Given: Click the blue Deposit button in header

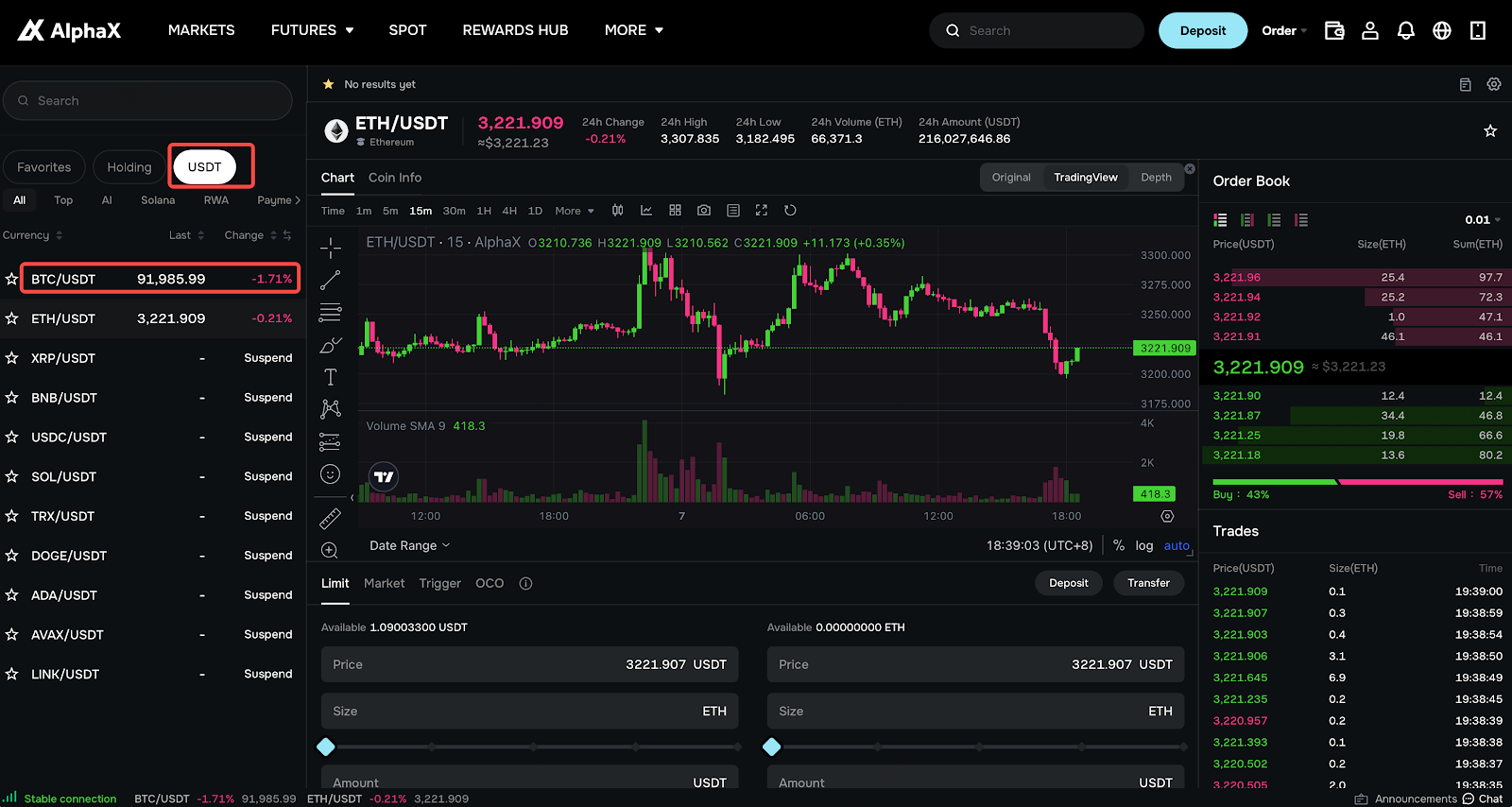Looking at the screenshot, I should 1203,30.
